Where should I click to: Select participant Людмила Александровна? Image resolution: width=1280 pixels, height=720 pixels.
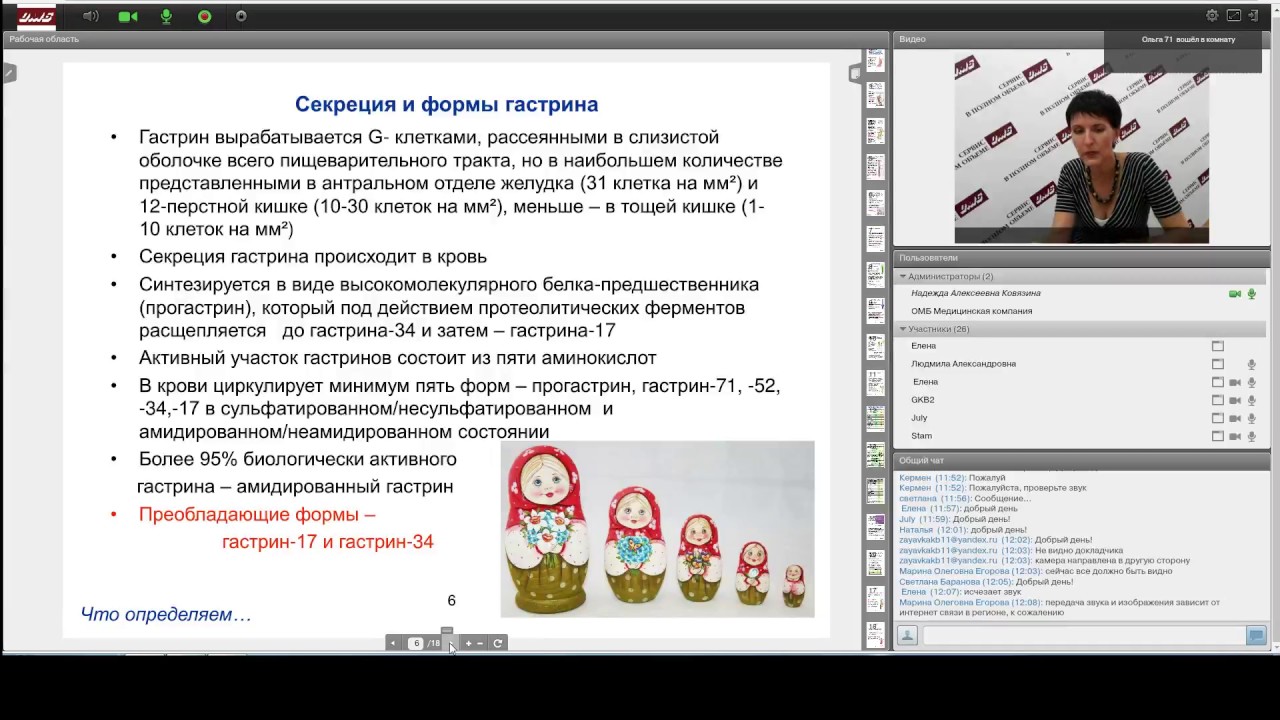(963, 364)
